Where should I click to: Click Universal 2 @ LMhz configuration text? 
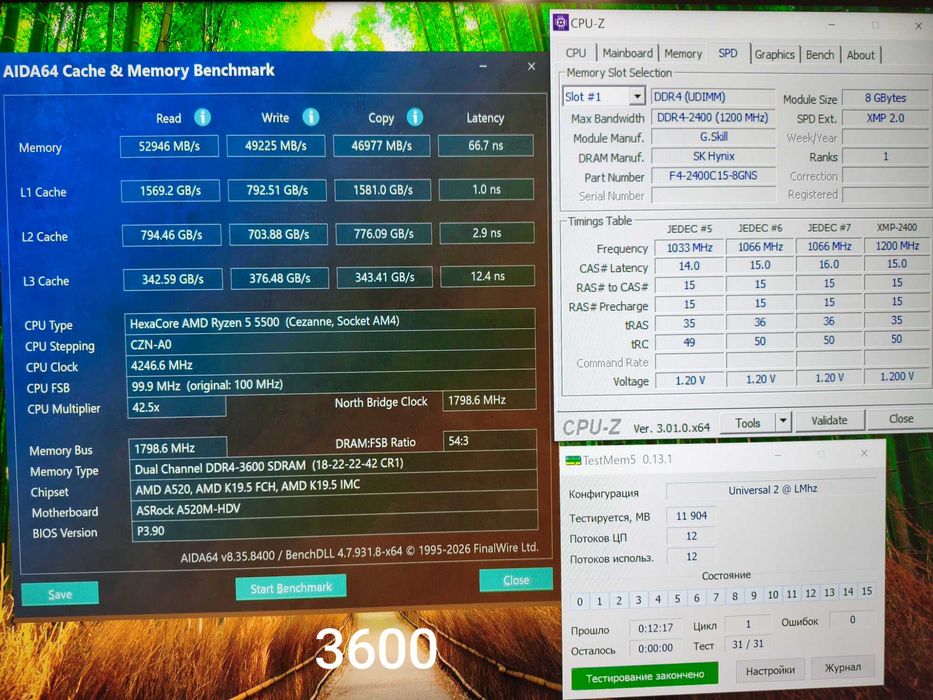coord(772,489)
